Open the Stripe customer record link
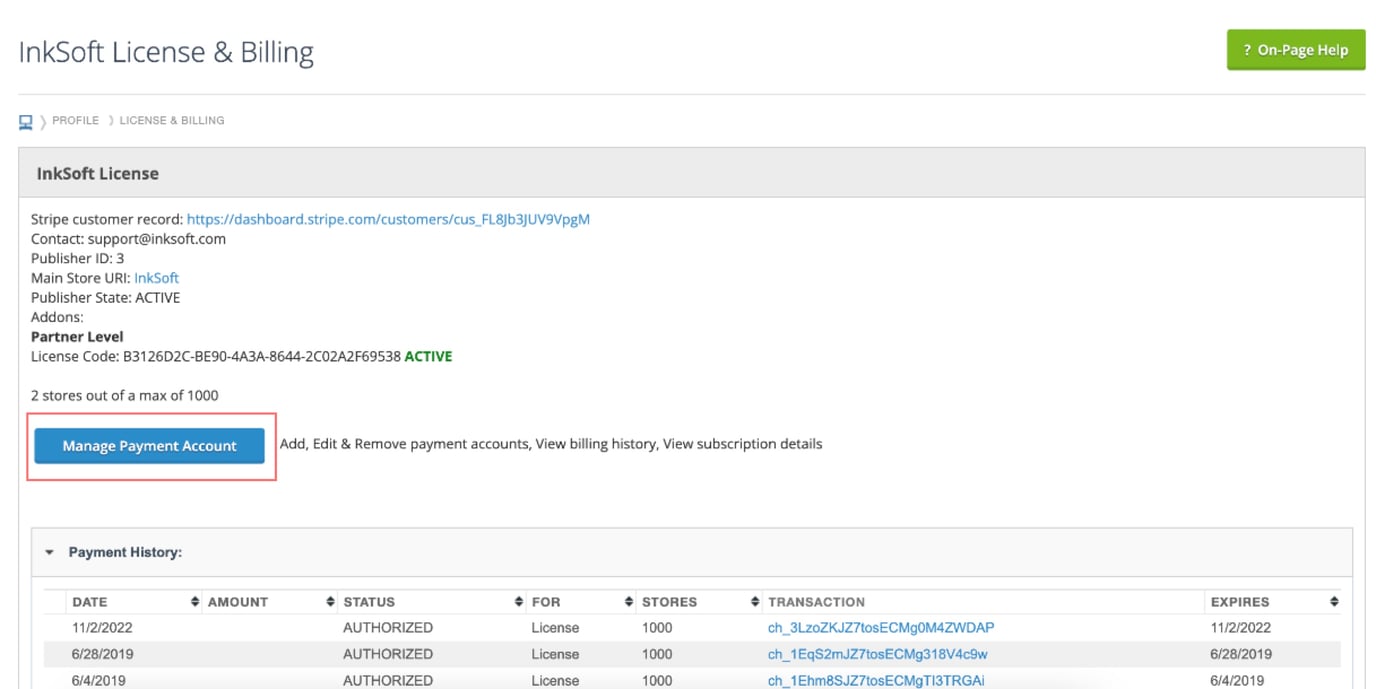Screen dimensions: 1376x689 pyautogui.click(x=388, y=219)
